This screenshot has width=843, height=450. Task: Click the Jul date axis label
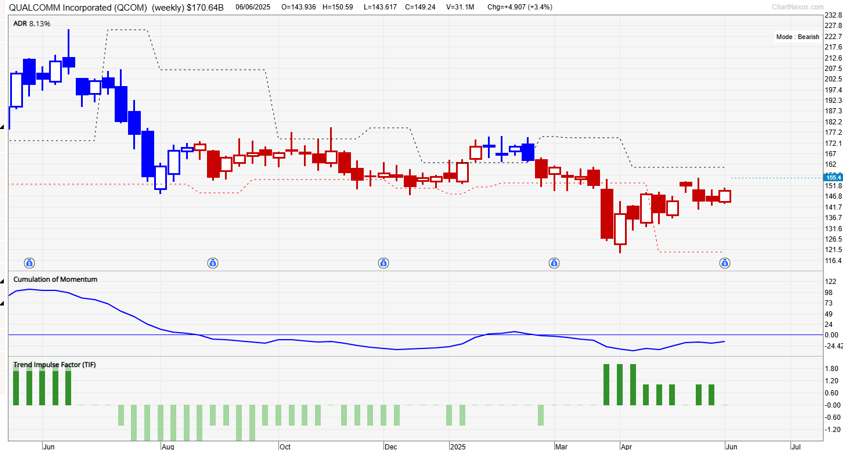[x=796, y=446]
